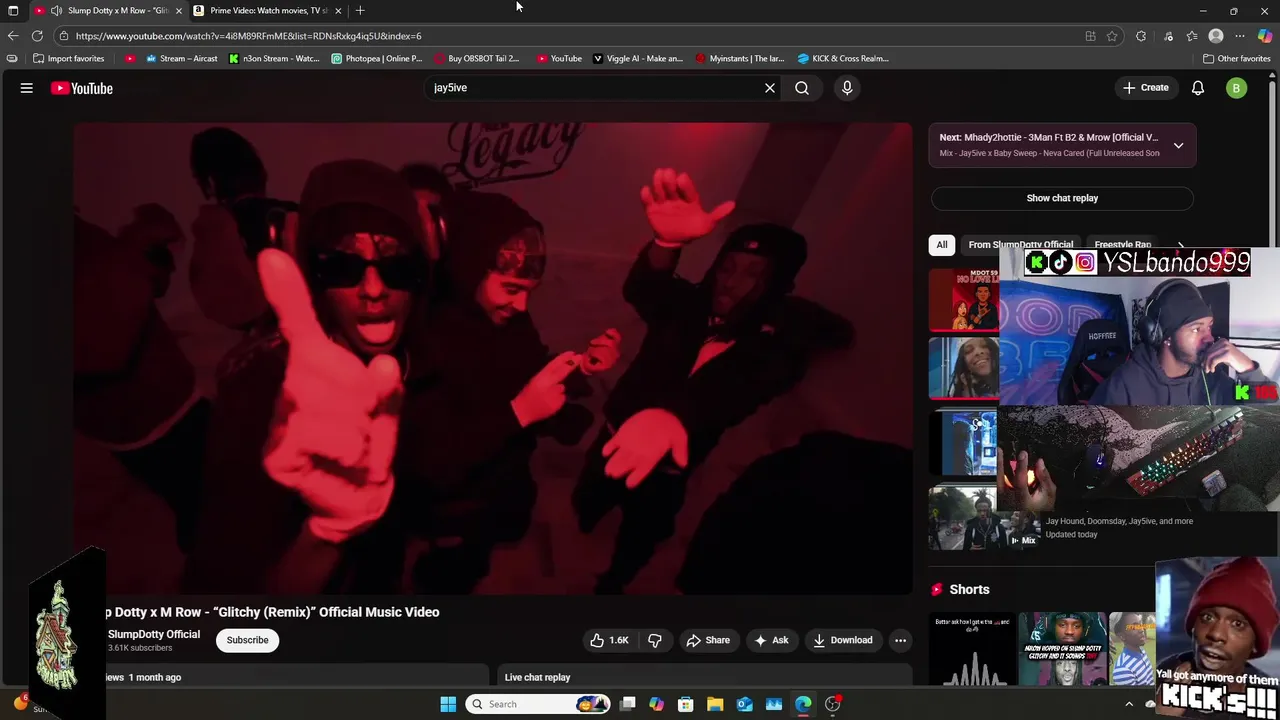
Task: Close the Prime Video tab
Action: (x=338, y=10)
